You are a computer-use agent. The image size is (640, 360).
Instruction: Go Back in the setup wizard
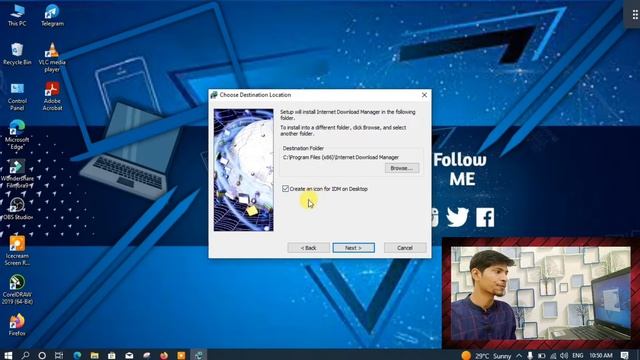tap(309, 248)
